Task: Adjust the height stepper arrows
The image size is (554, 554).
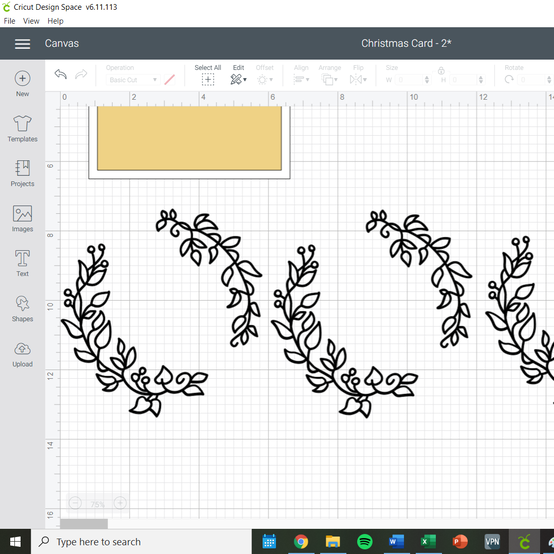Action: (x=481, y=80)
